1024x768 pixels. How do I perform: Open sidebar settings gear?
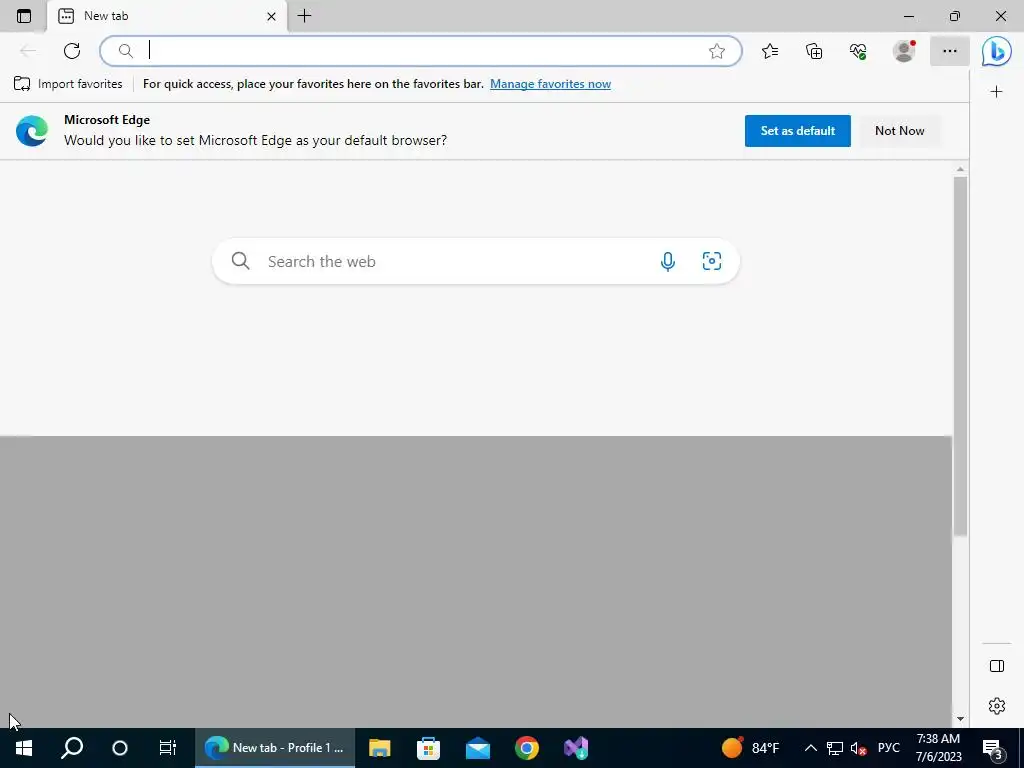997,706
